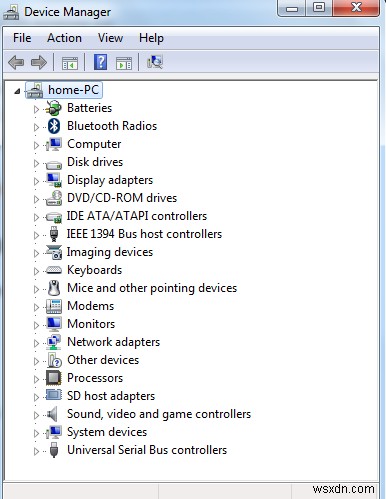The height and width of the screenshot is (499, 386).
Task: Expand the Universal Serial Bus controllers arrow
Action: point(36,451)
